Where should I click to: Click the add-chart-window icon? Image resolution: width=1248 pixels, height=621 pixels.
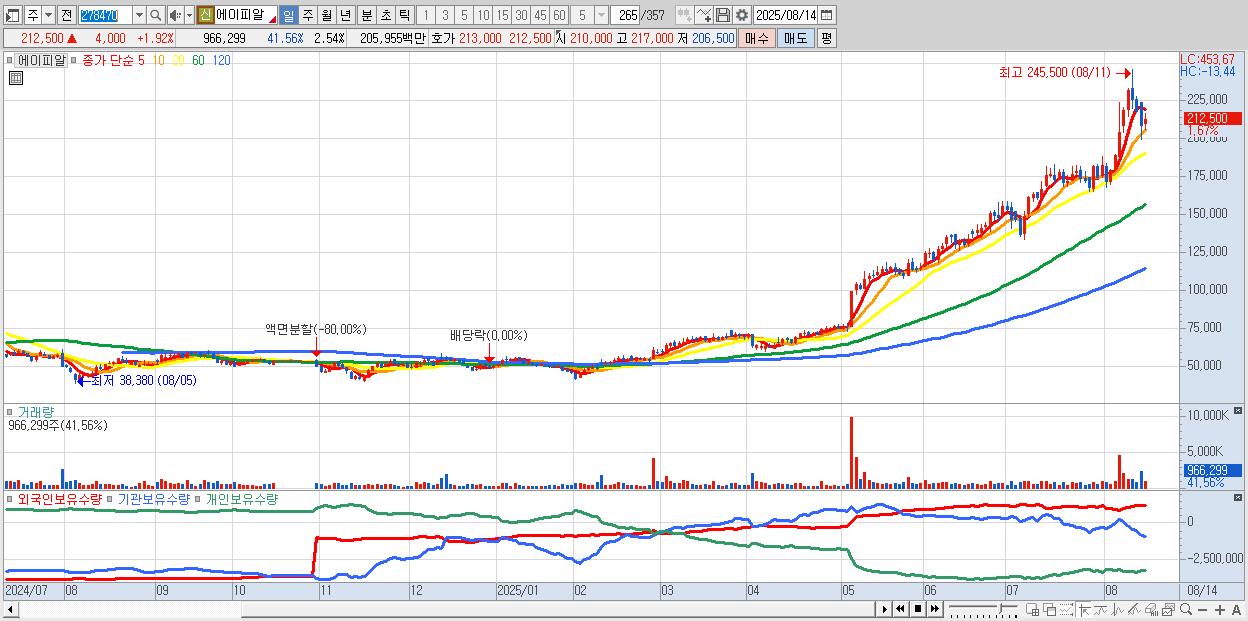1032,610
